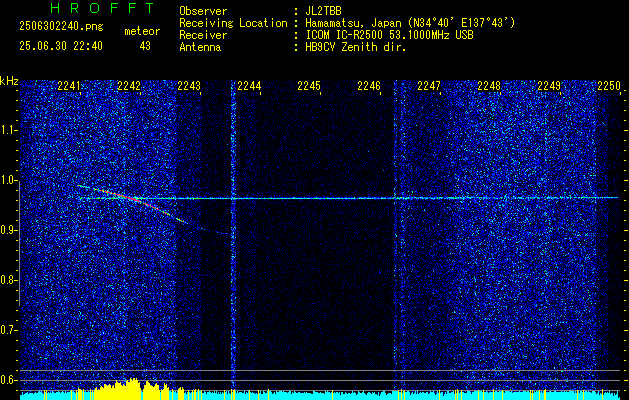Click the 2244 time marker
The height and width of the screenshot is (400, 629).
[249, 86]
